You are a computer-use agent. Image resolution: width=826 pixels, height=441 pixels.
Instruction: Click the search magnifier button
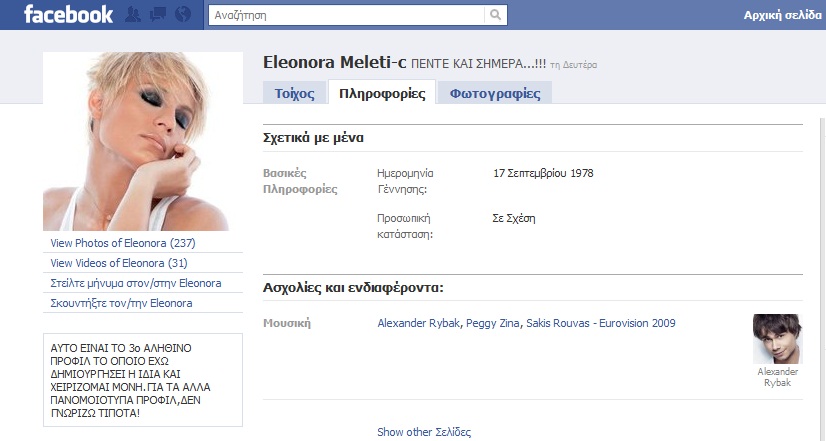click(496, 15)
